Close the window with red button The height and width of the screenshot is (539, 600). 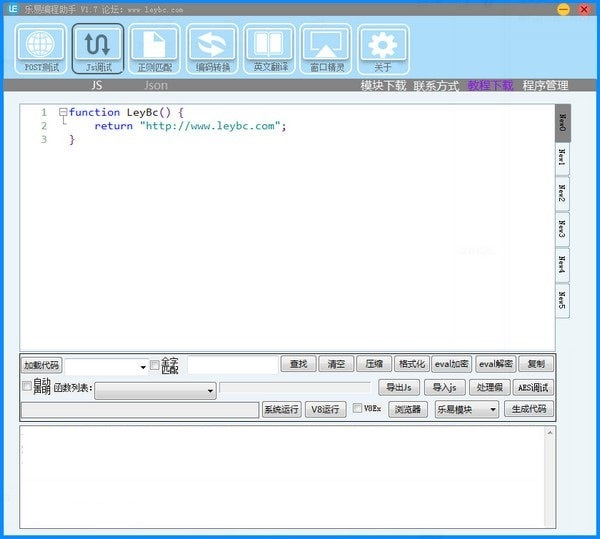pos(584,9)
